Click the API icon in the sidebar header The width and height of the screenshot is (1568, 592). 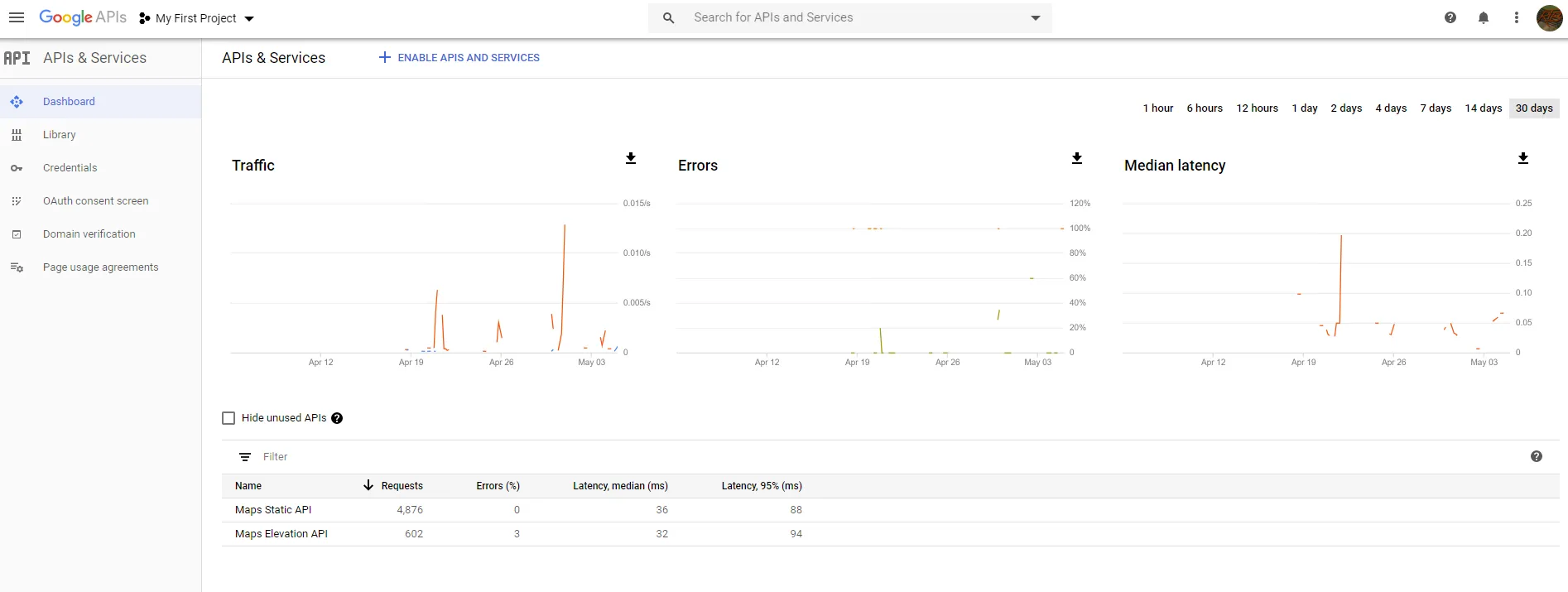(17, 58)
